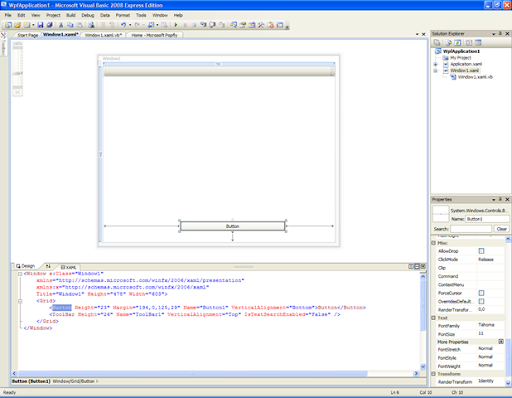Open the Solution Explorer toolbar icon
The width and height of the screenshot is (512, 398).
[234, 25]
